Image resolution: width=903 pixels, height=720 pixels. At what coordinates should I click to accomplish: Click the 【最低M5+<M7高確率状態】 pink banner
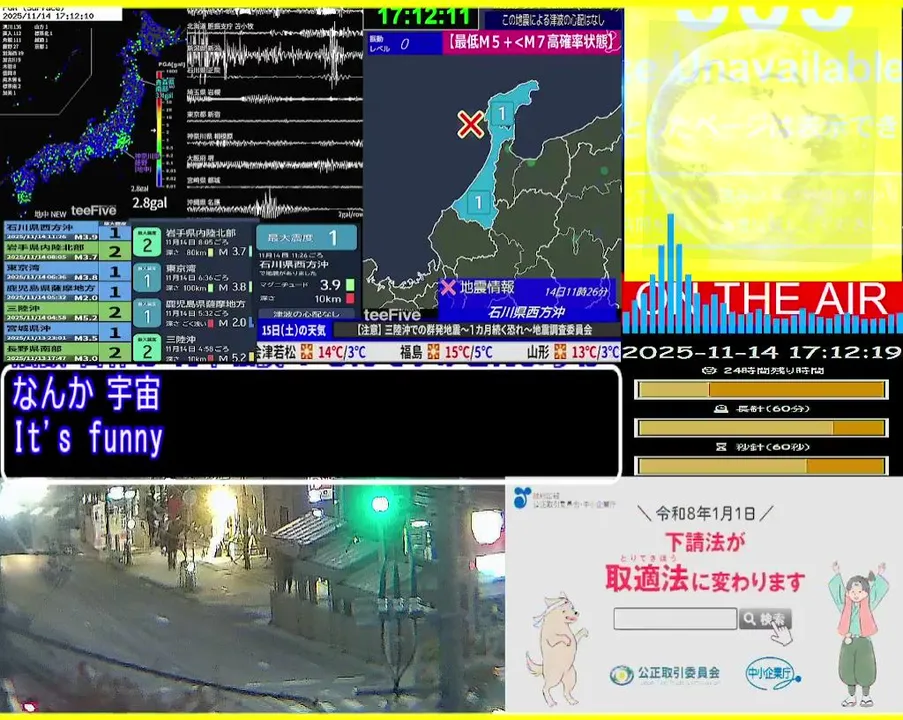click(532, 42)
